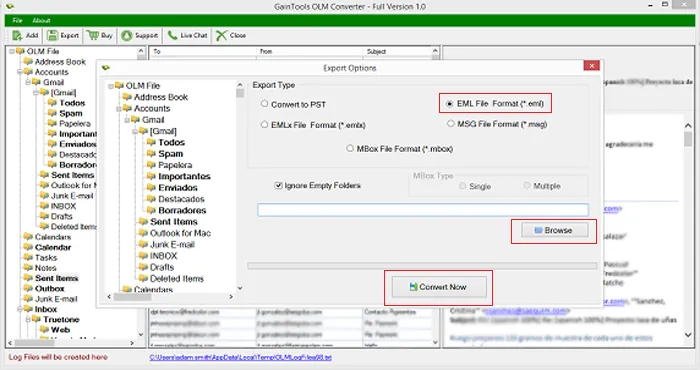This screenshot has width=700, height=370.
Task: Select Tasks folder in main tree
Action: 46,258
